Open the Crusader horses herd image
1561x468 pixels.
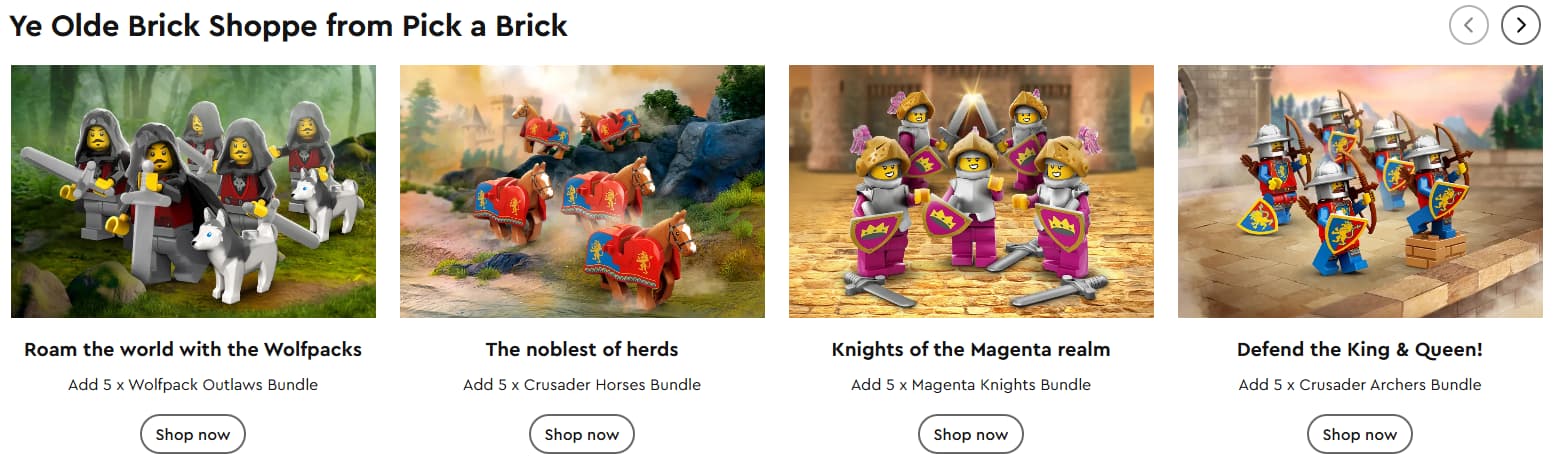click(x=582, y=191)
